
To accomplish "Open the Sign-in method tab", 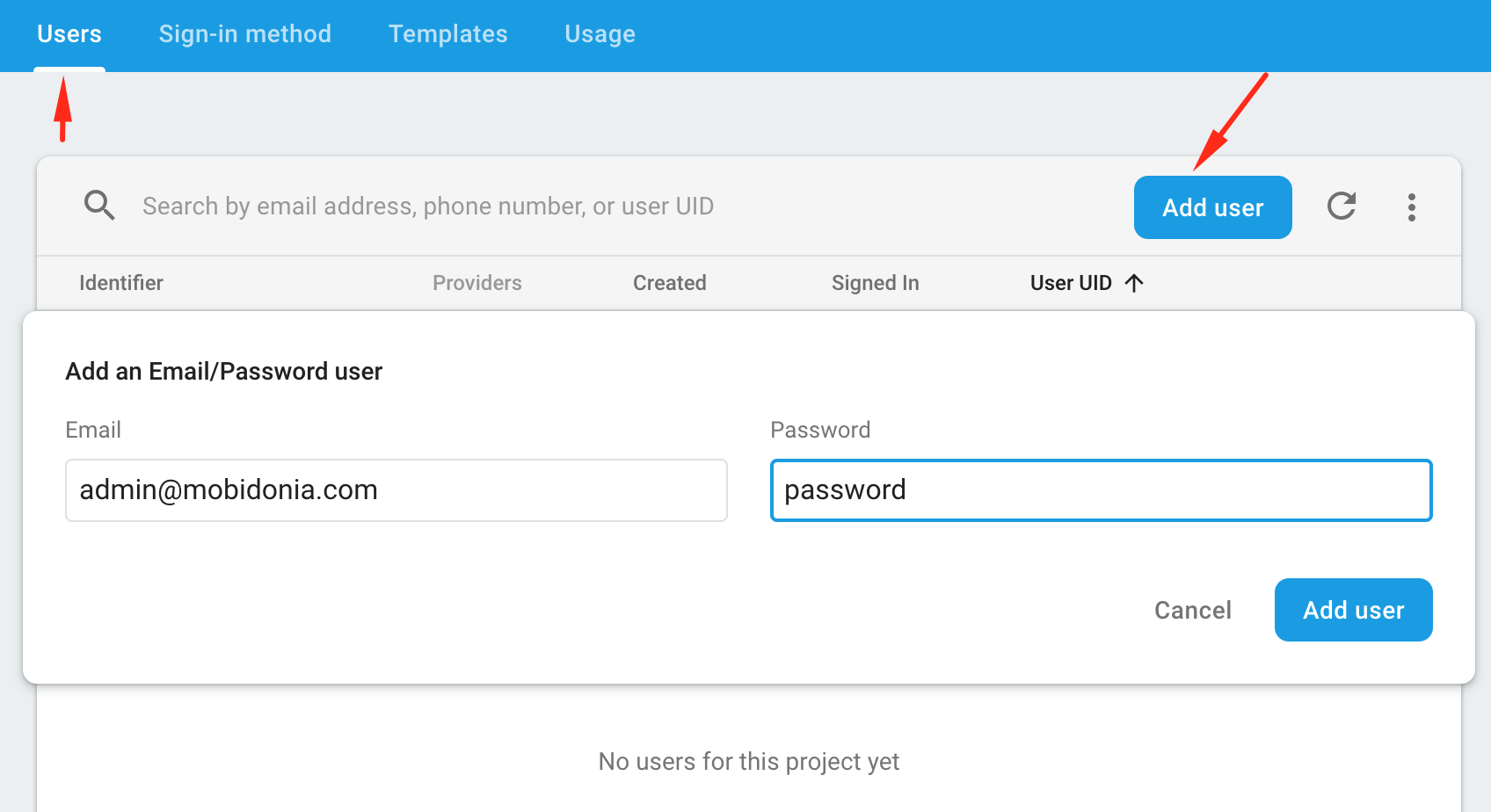I will pos(245,34).
